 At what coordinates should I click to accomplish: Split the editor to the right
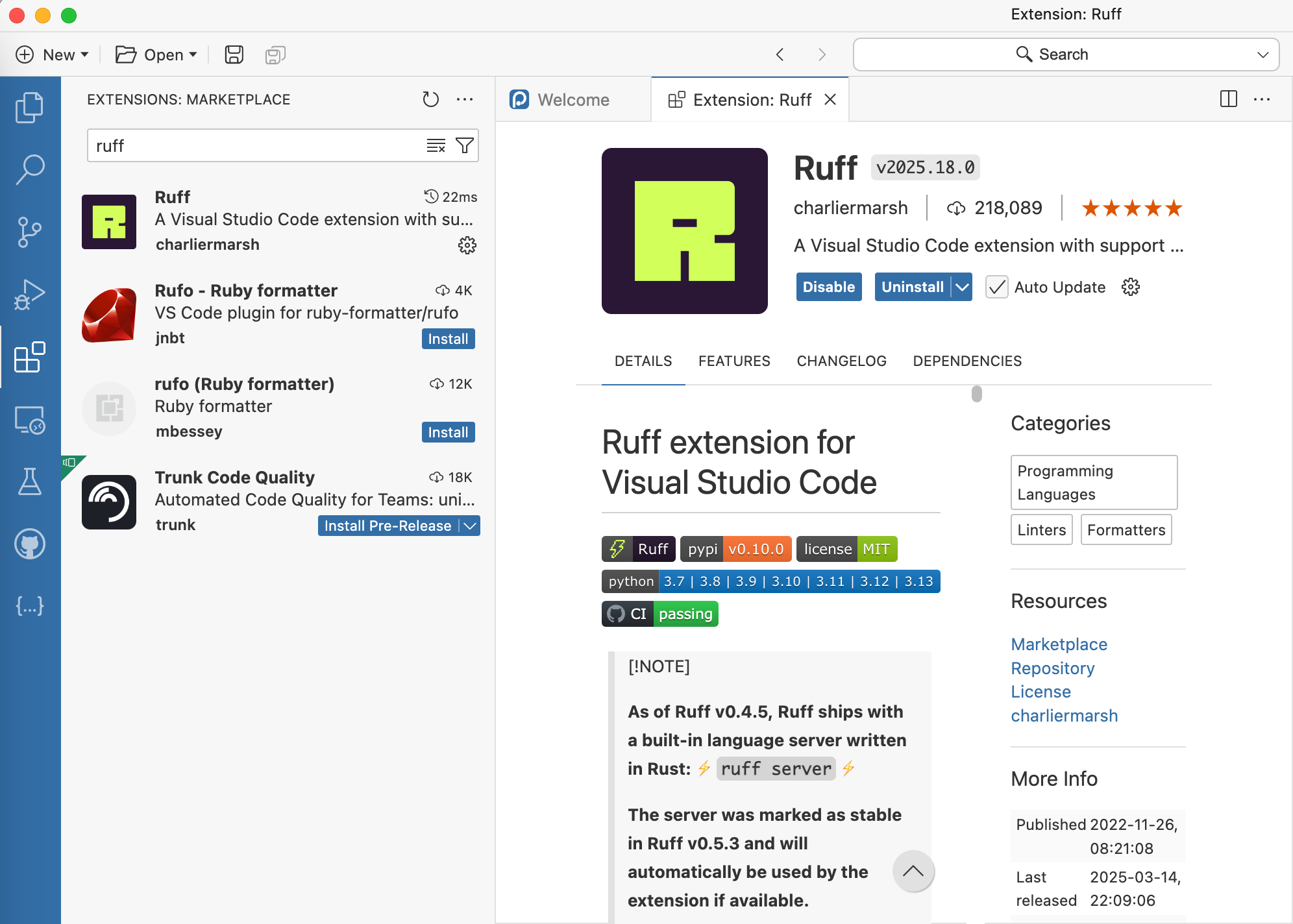(x=1228, y=99)
